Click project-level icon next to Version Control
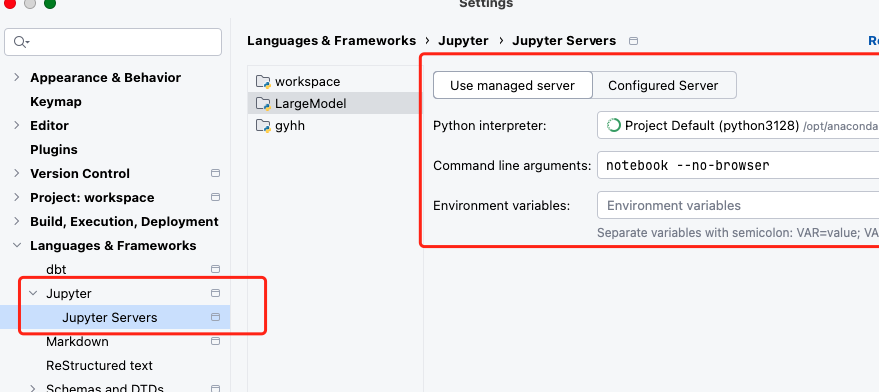879x392 pixels. click(x=215, y=173)
